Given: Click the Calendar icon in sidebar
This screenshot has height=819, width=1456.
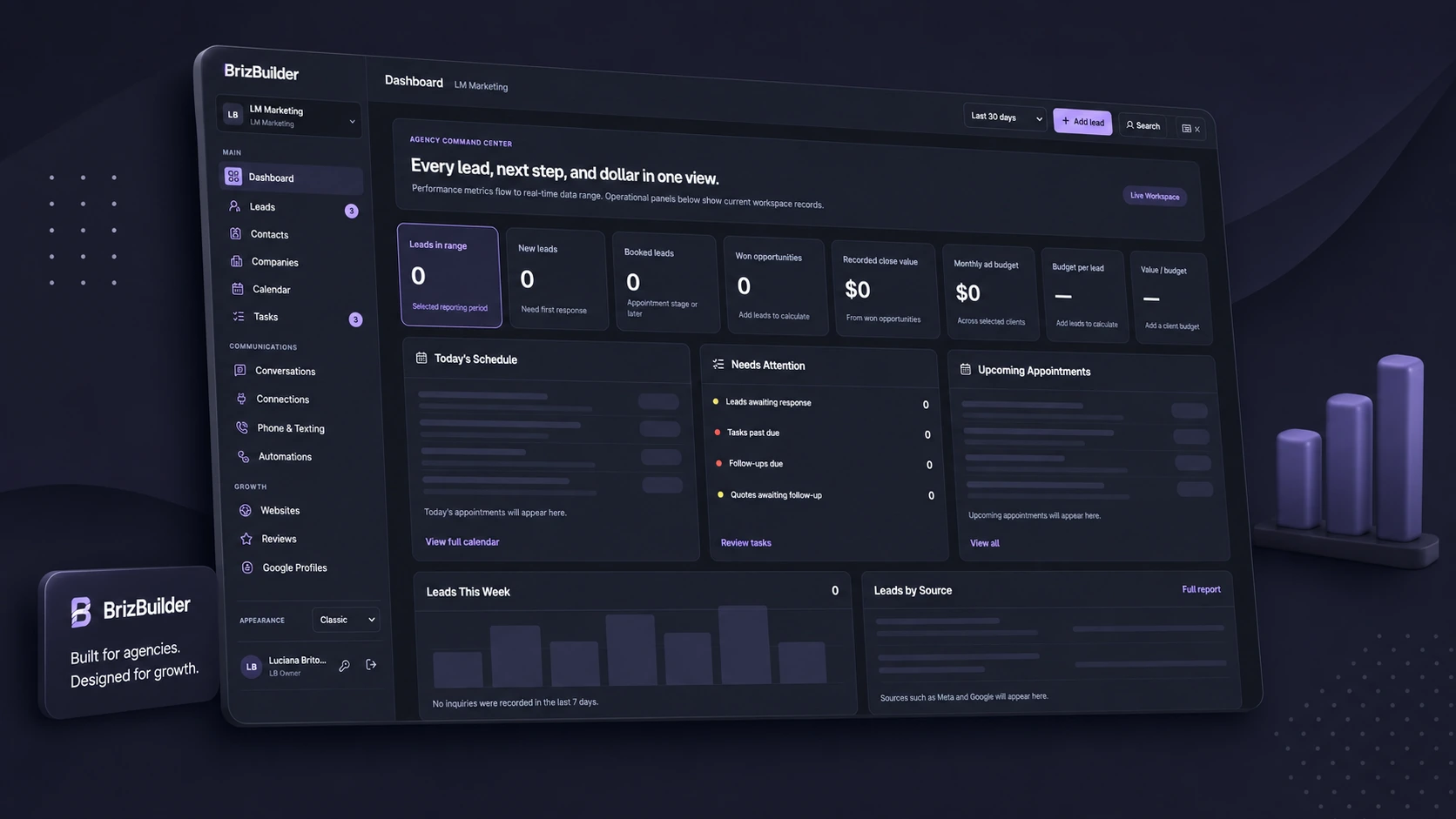Looking at the screenshot, I should coord(238,289).
